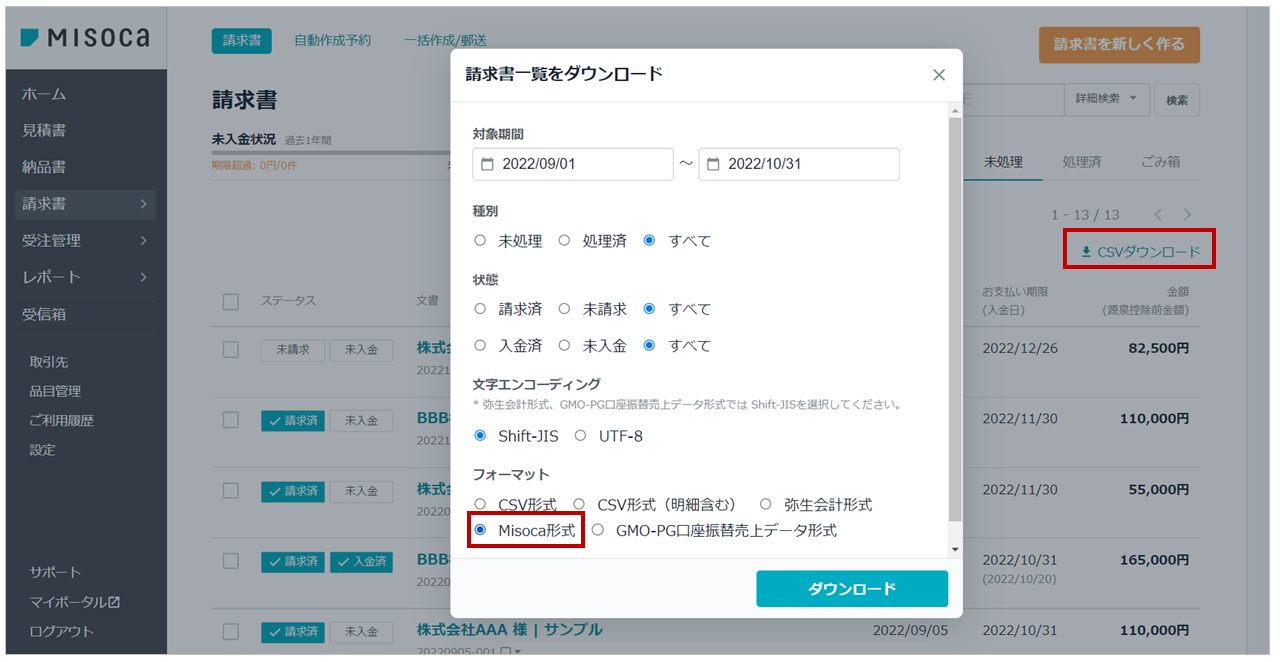1280x662 pixels.
Task: Select GMO-PG口座振替売上データ形式 format
Action: [598, 530]
